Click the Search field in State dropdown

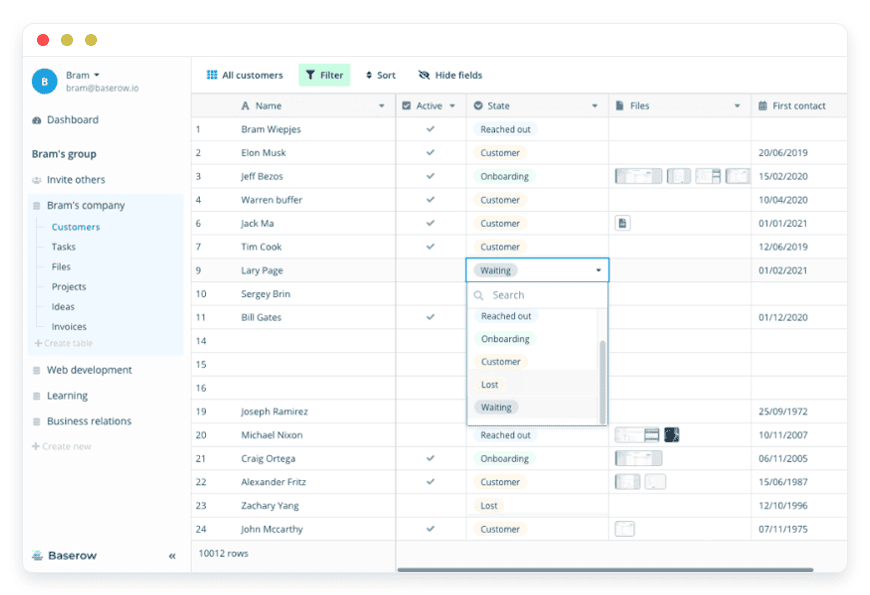pyautogui.click(x=537, y=295)
